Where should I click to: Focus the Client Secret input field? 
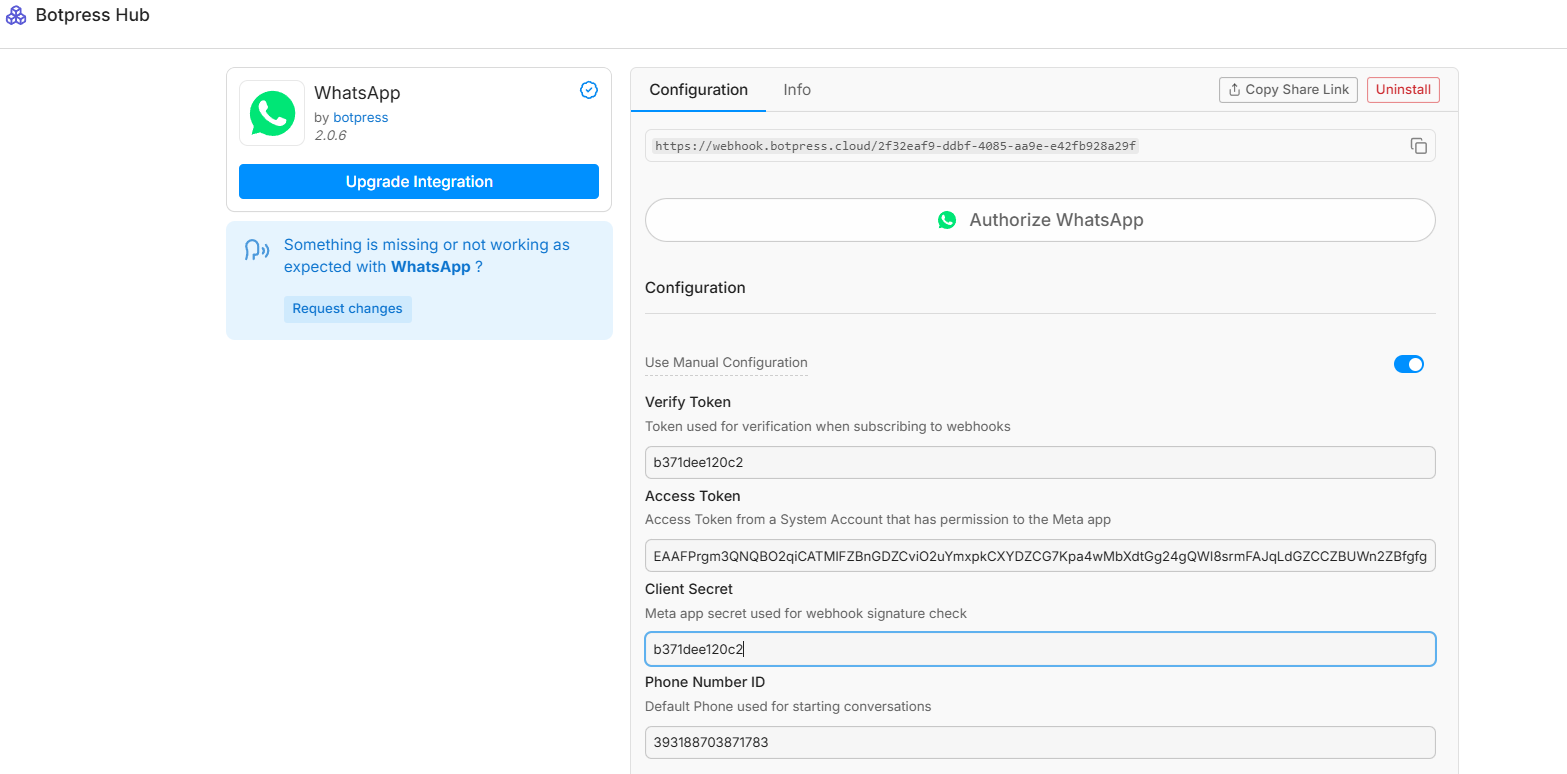(x=1040, y=649)
